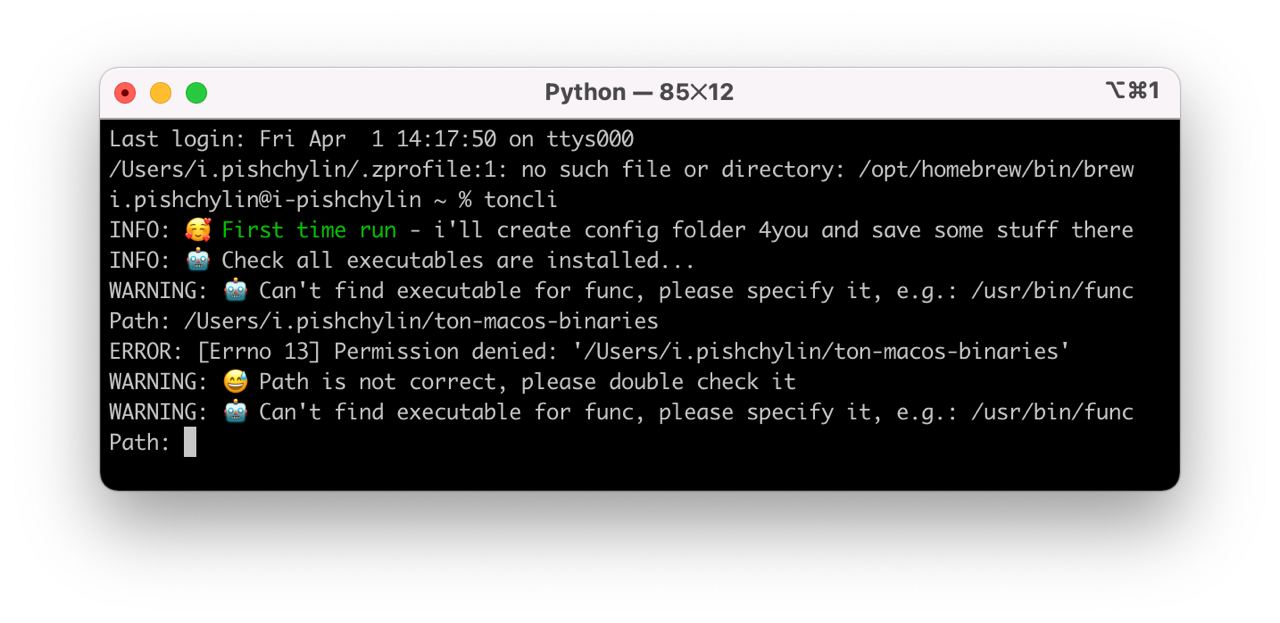This screenshot has width=1280, height=623.
Task: Close the Python terminal window with the red button
Action: pyautogui.click(x=125, y=93)
